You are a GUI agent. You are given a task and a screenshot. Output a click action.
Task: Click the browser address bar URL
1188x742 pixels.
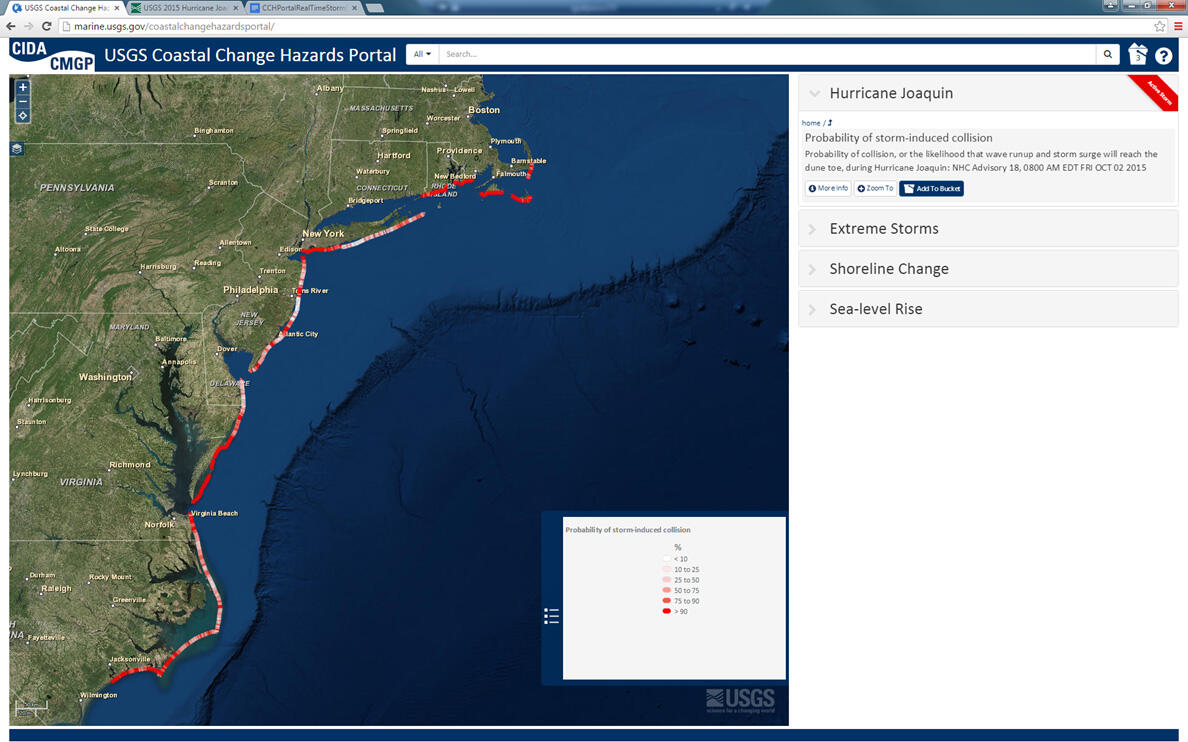tap(174, 26)
